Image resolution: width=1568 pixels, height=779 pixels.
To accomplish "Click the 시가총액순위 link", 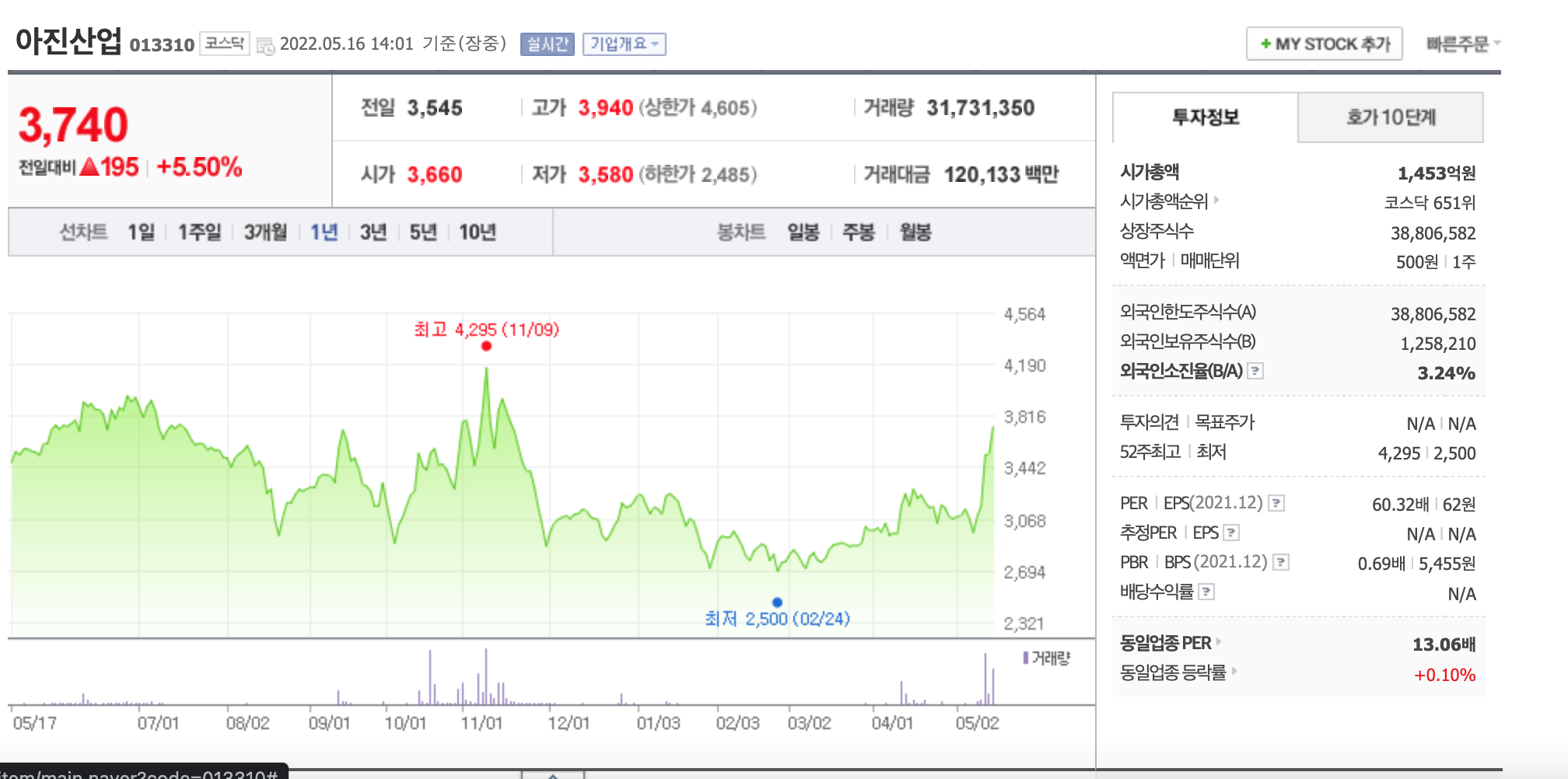I will 1164,201.
